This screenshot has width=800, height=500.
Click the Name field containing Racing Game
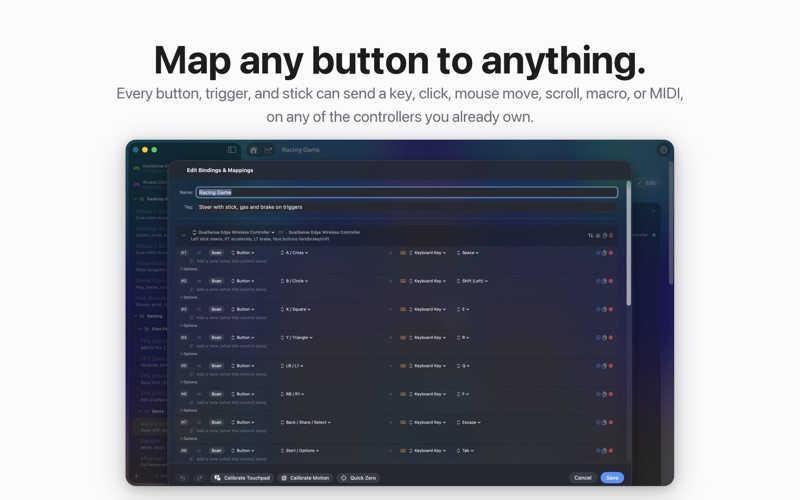[407, 192]
